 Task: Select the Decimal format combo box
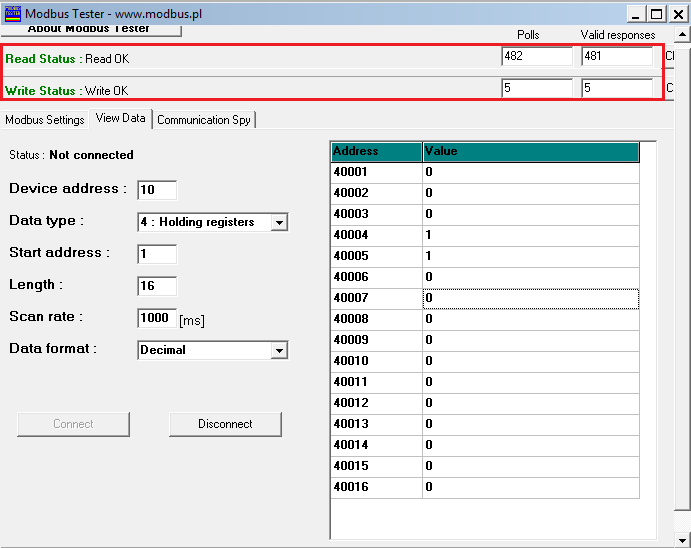[212, 350]
